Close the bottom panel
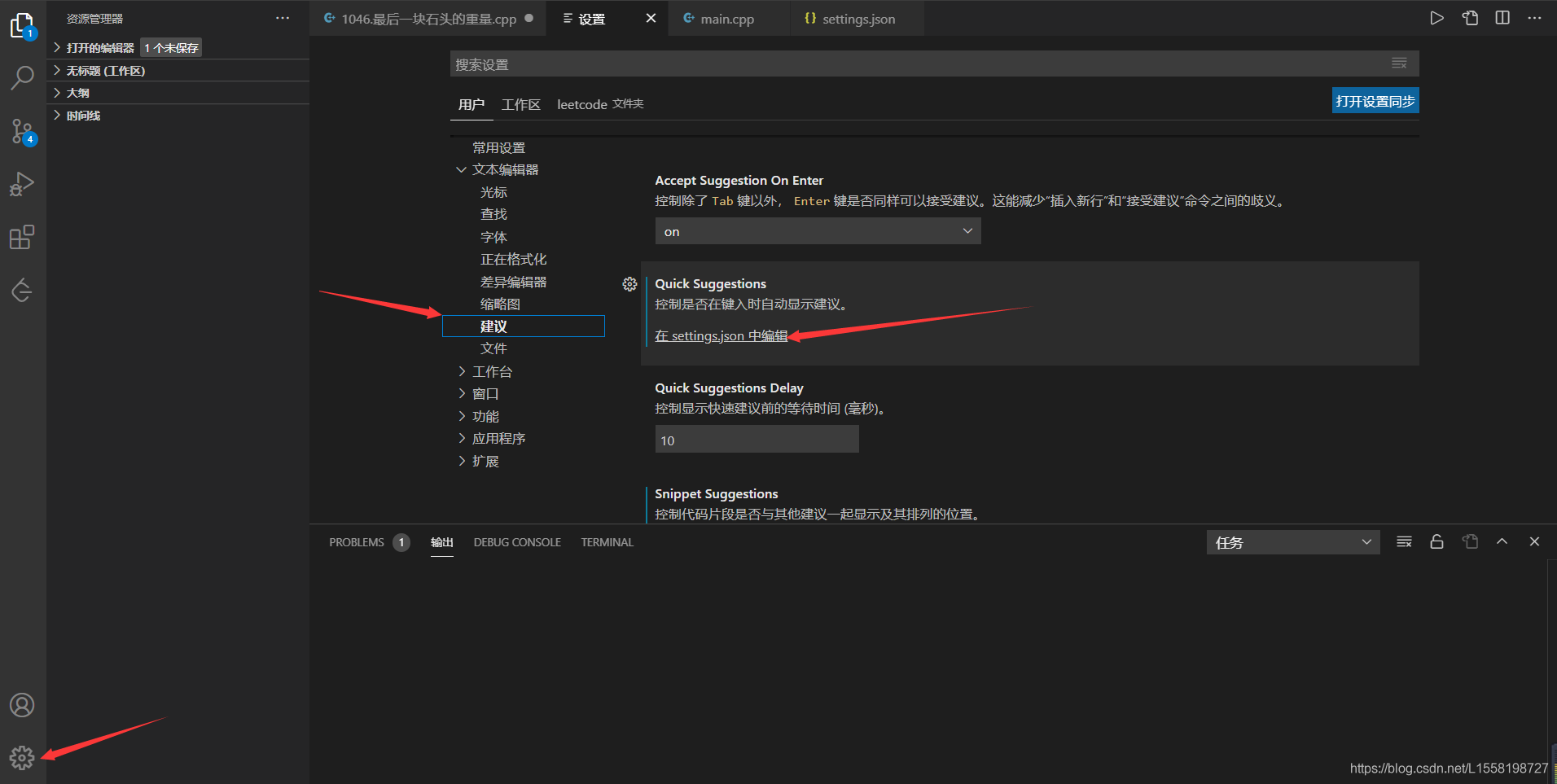1557x784 pixels. coord(1534,542)
